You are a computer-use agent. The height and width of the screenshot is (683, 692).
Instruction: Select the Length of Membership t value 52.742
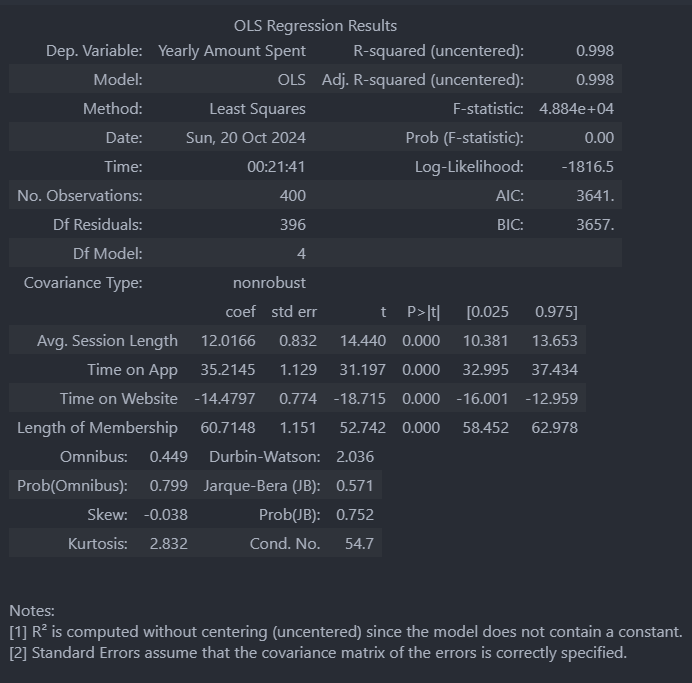pos(362,428)
